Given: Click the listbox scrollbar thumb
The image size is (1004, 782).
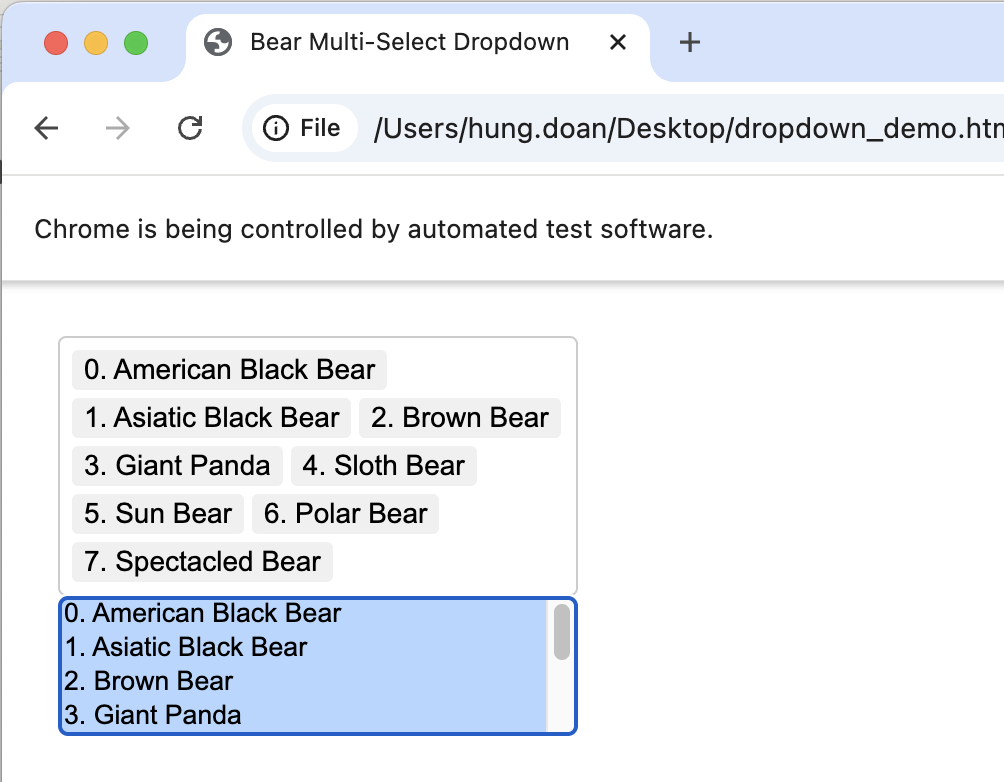Looking at the screenshot, I should tap(562, 632).
